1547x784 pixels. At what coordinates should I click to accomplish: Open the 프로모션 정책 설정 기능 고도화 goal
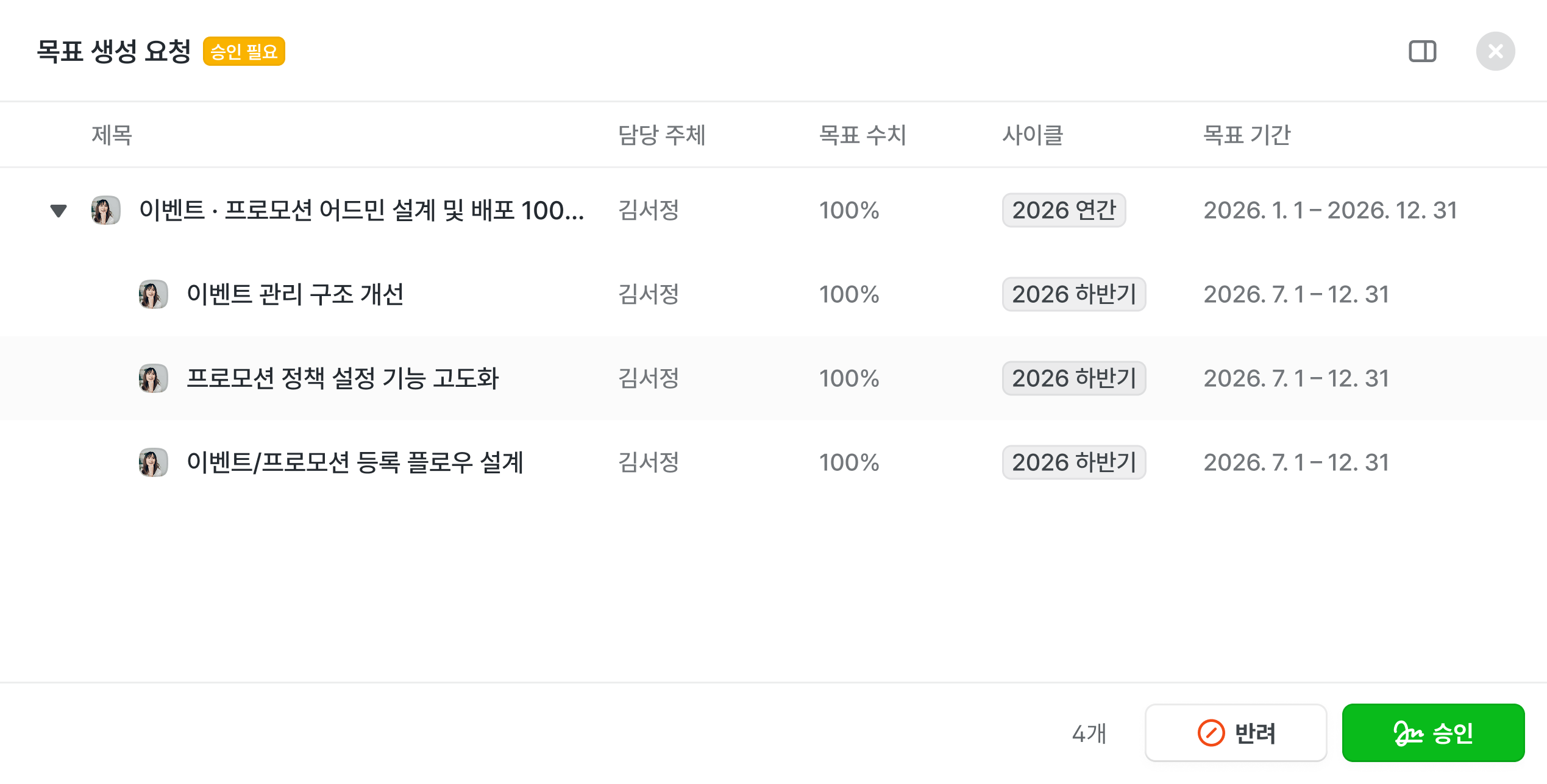coord(343,378)
